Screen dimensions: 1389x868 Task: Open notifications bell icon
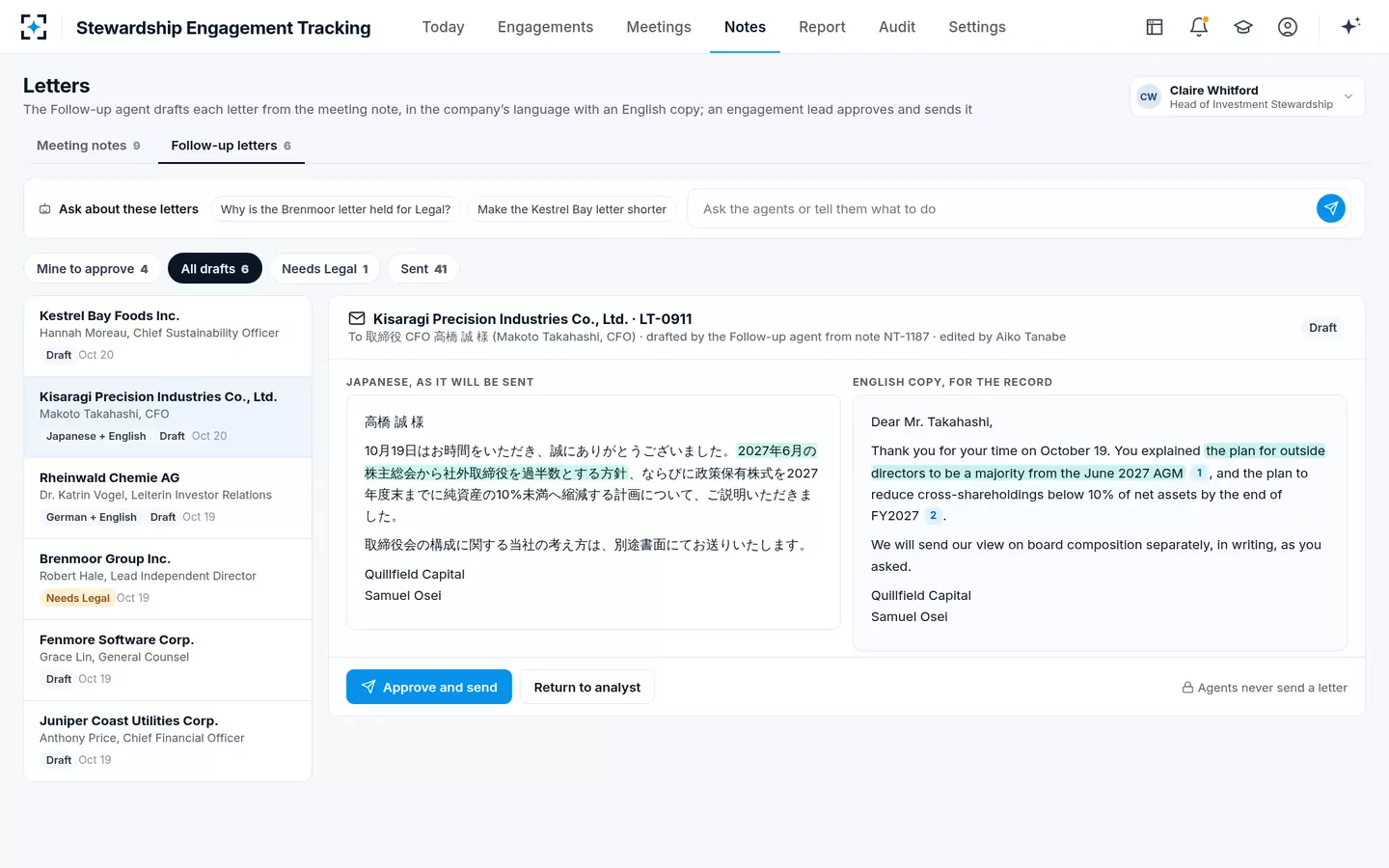pos(1199,27)
